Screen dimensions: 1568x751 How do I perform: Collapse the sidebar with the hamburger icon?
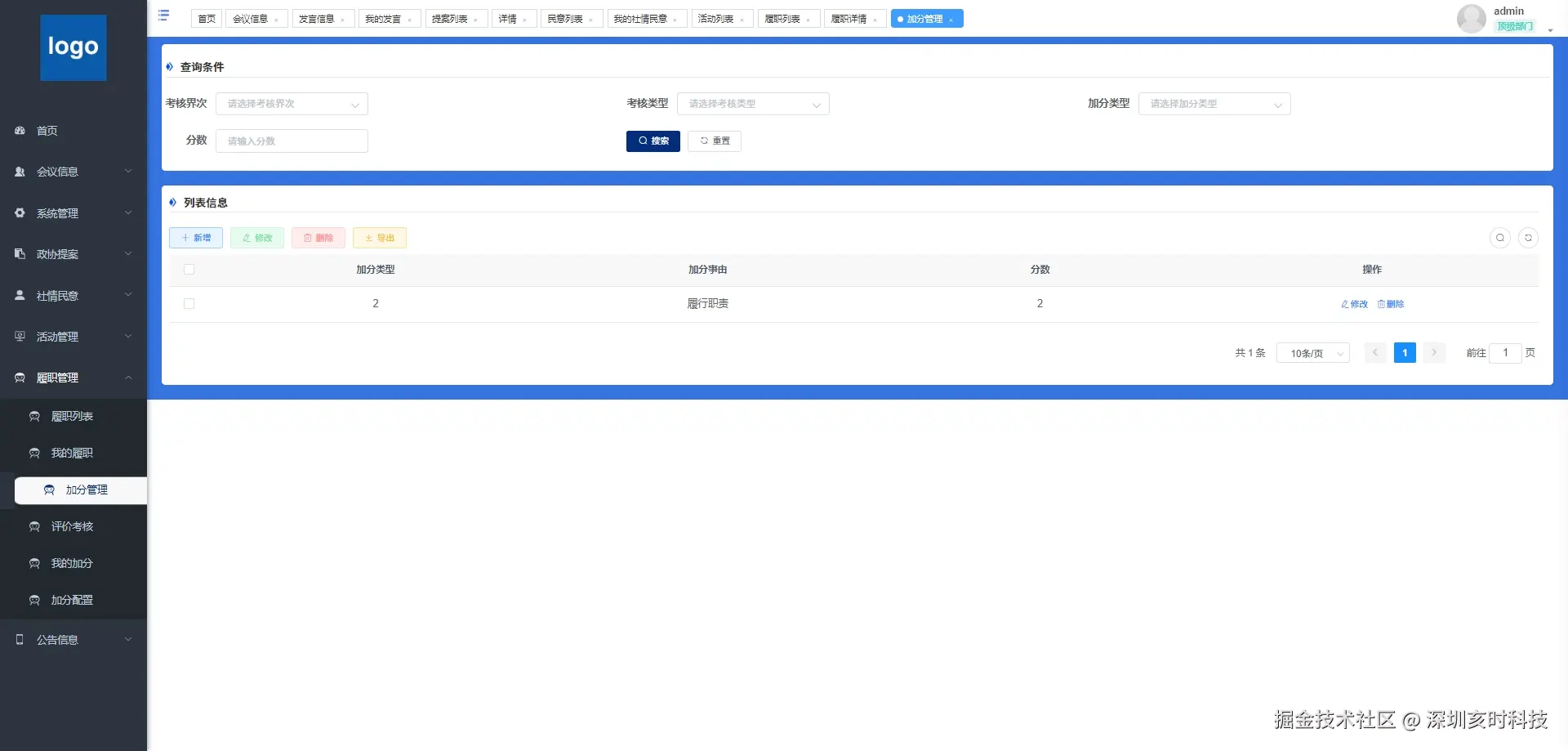163,16
